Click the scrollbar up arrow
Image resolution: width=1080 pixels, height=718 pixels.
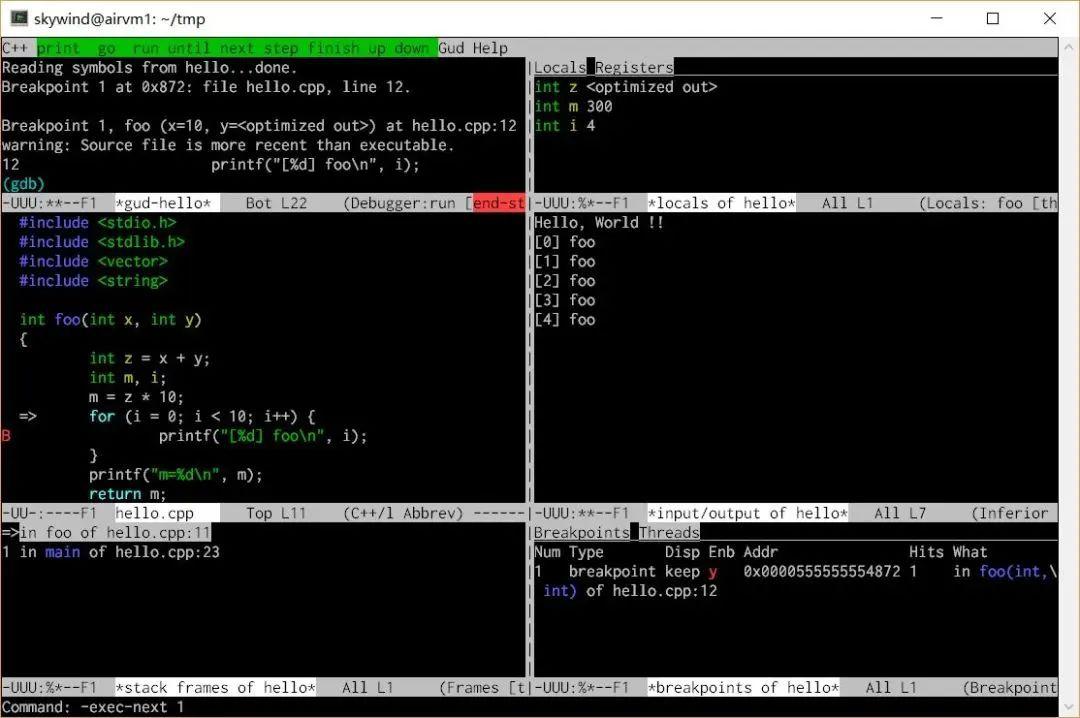point(1068,48)
